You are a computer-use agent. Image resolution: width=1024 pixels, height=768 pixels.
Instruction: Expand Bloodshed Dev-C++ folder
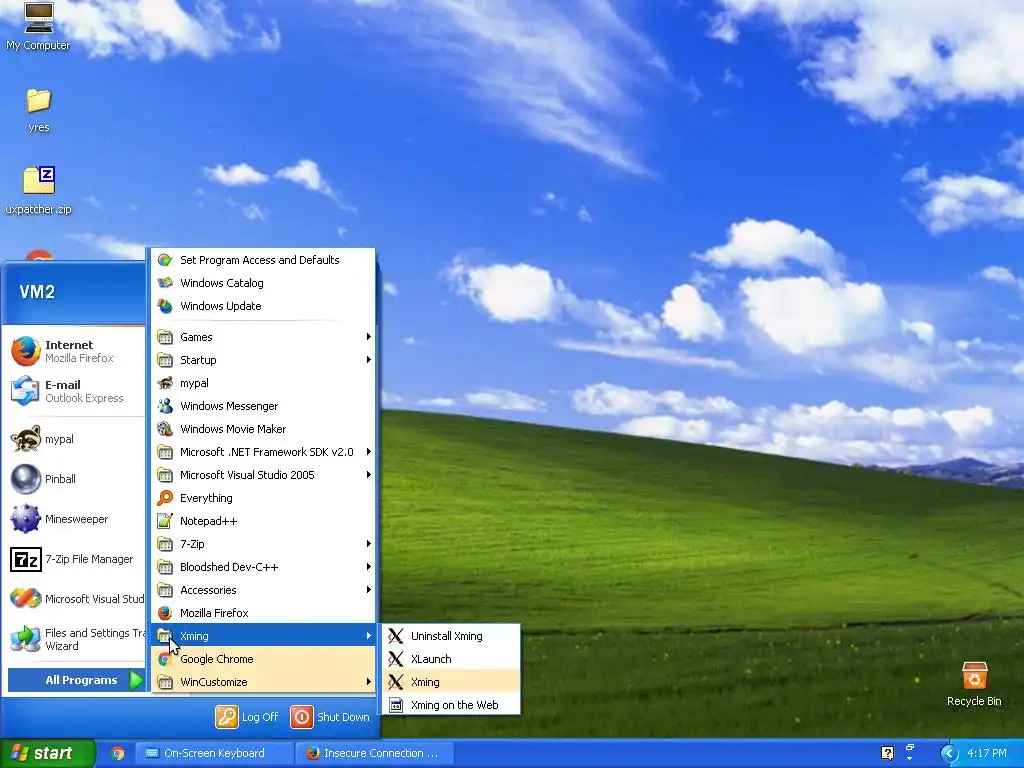(264, 567)
